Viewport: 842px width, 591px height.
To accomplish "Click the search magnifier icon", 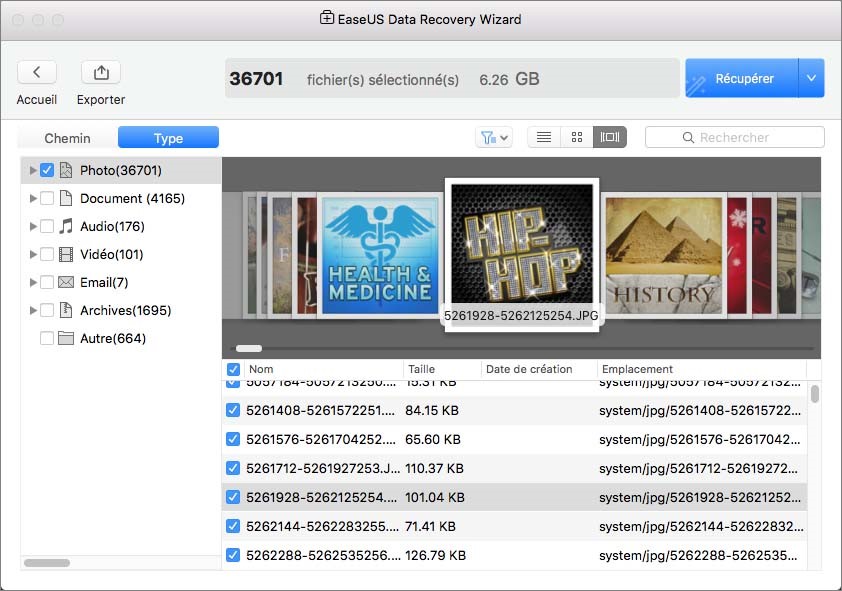I will (x=688, y=137).
